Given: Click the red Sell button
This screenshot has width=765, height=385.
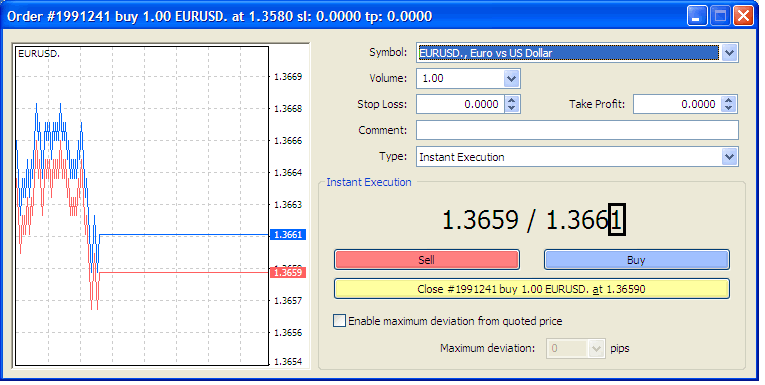Looking at the screenshot, I should point(427,260).
